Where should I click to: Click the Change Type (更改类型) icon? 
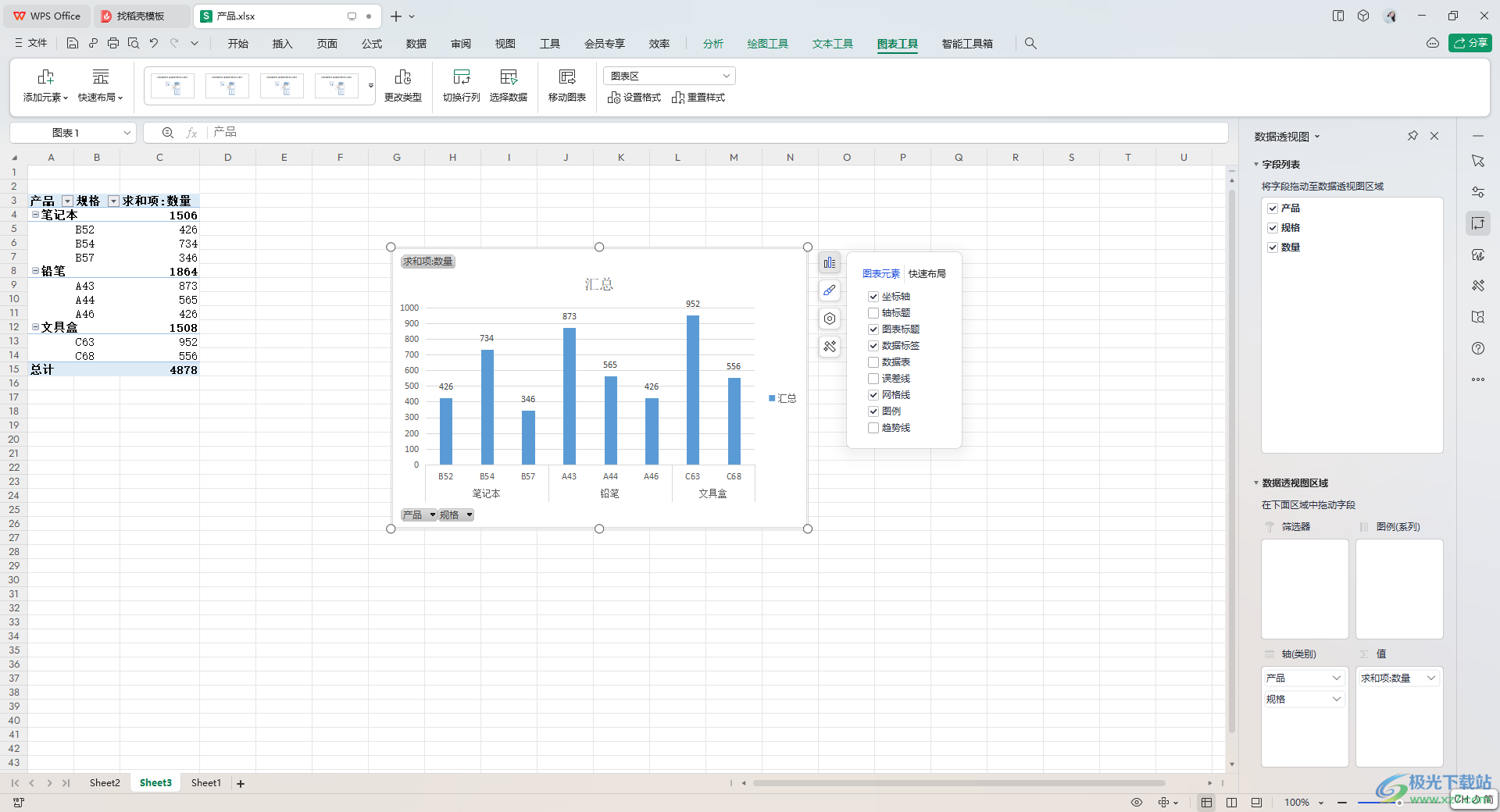[x=403, y=77]
